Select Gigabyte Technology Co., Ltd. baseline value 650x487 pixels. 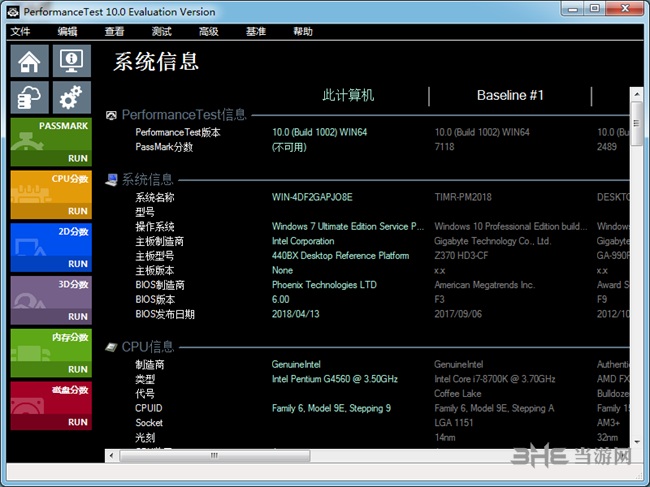492,241
